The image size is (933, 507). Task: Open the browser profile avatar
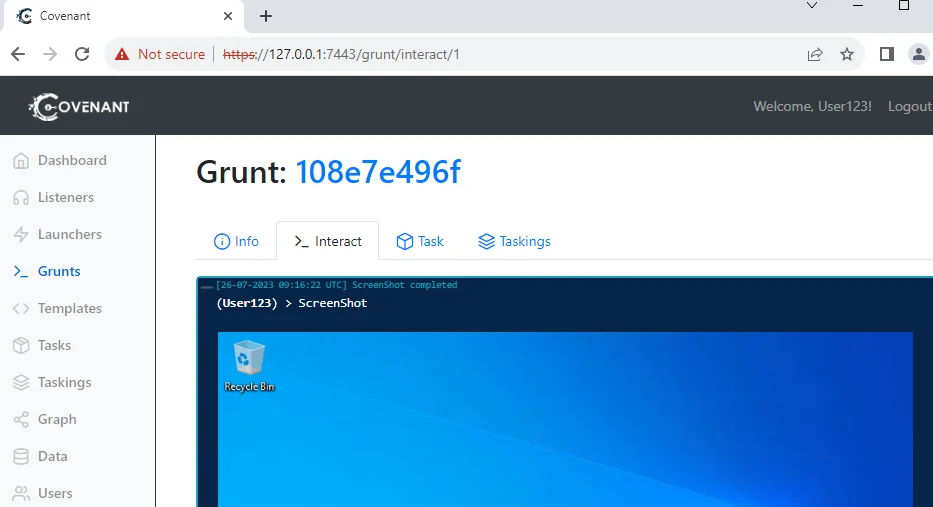point(919,54)
